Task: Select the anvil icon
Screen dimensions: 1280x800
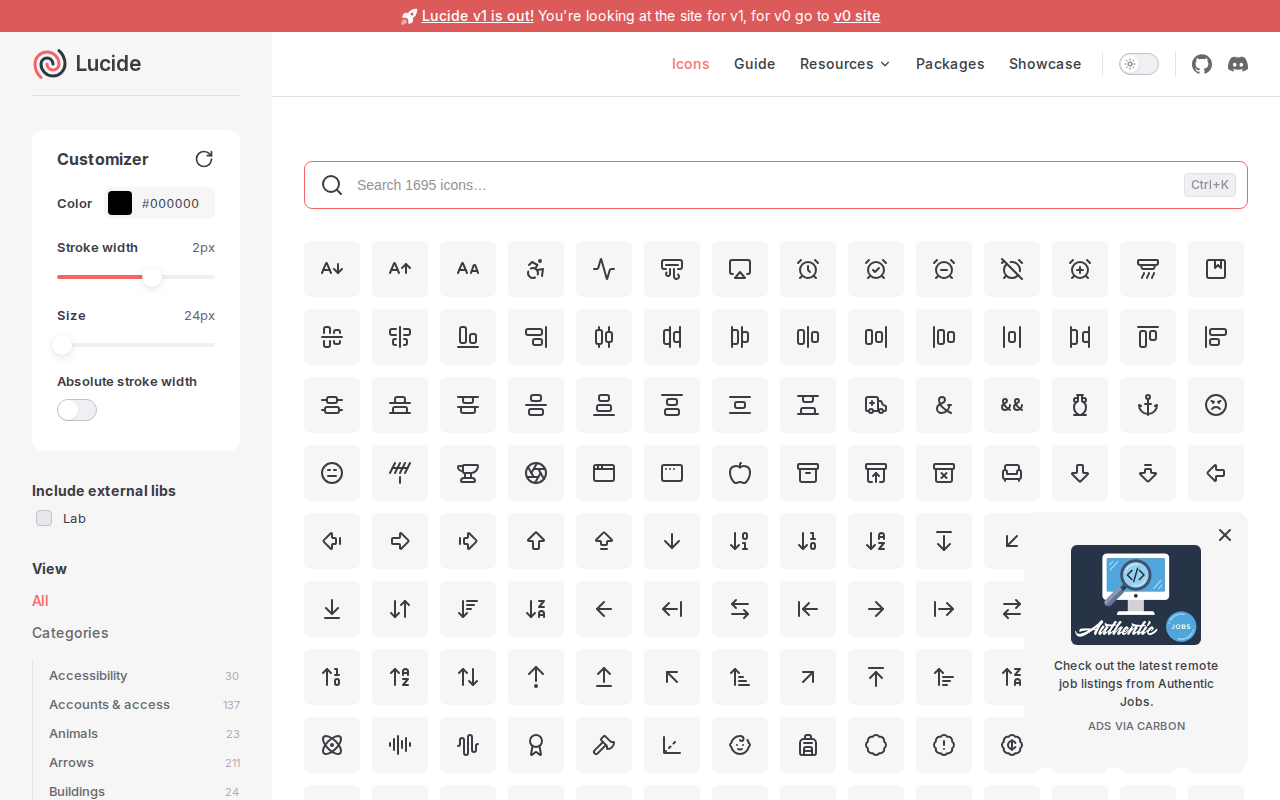Action: coord(468,473)
